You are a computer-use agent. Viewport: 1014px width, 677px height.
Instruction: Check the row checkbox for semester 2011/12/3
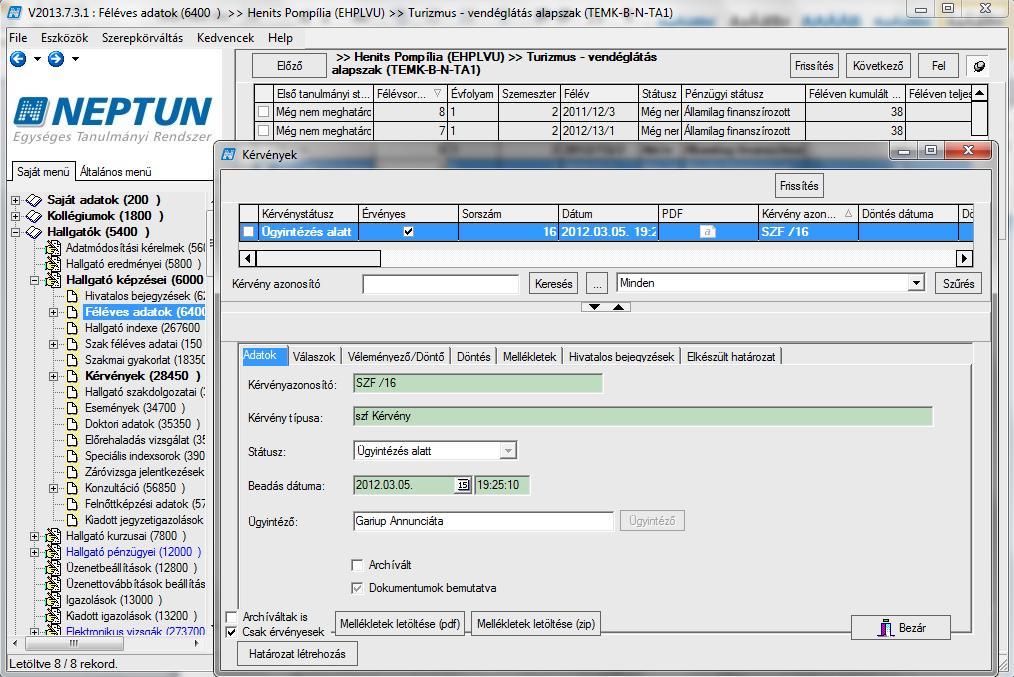pos(263,112)
